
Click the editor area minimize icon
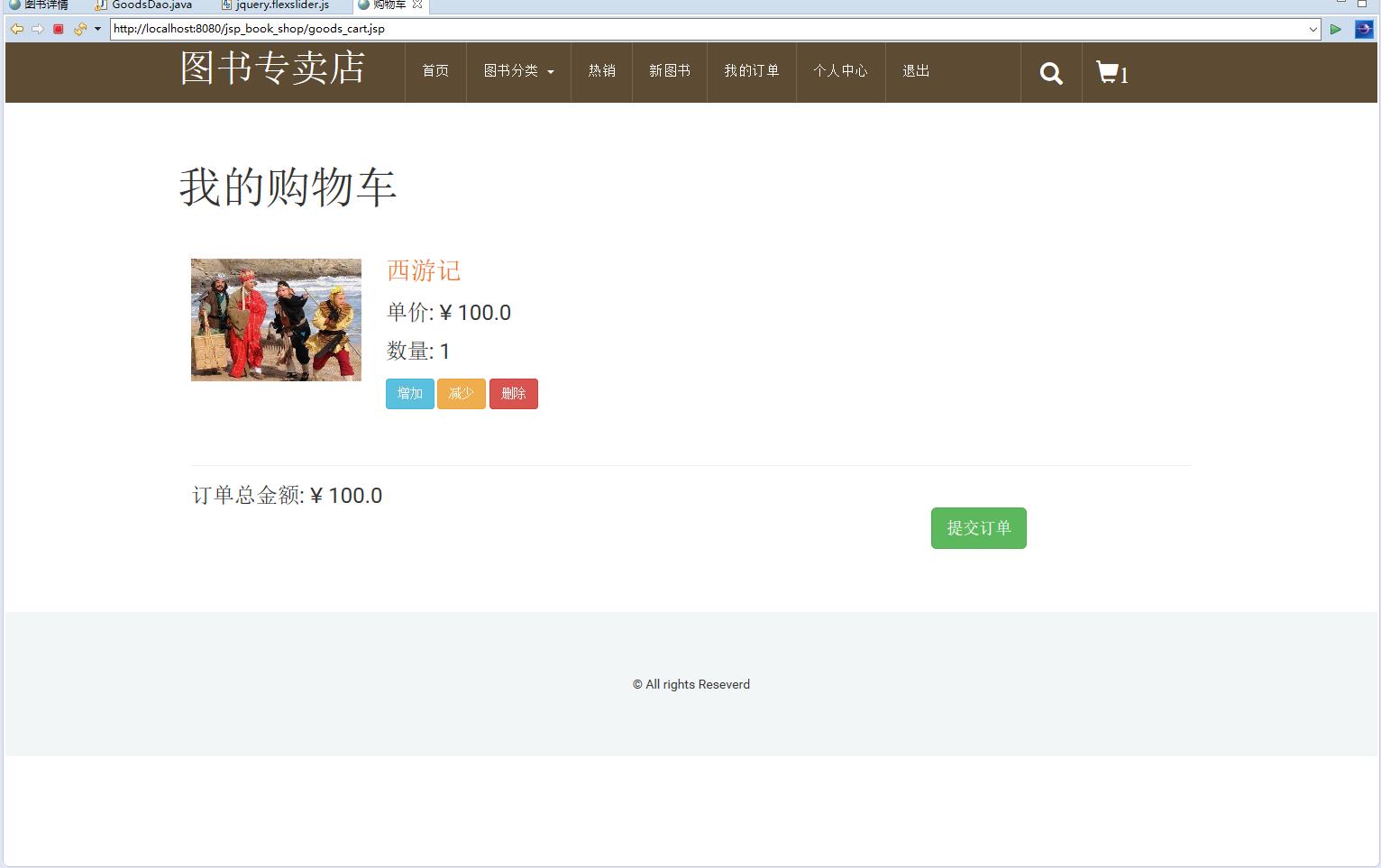point(1340,3)
